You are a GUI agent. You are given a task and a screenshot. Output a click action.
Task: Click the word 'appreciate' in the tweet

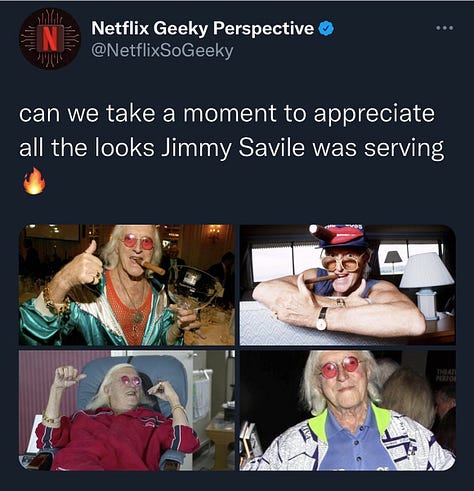tap(374, 115)
